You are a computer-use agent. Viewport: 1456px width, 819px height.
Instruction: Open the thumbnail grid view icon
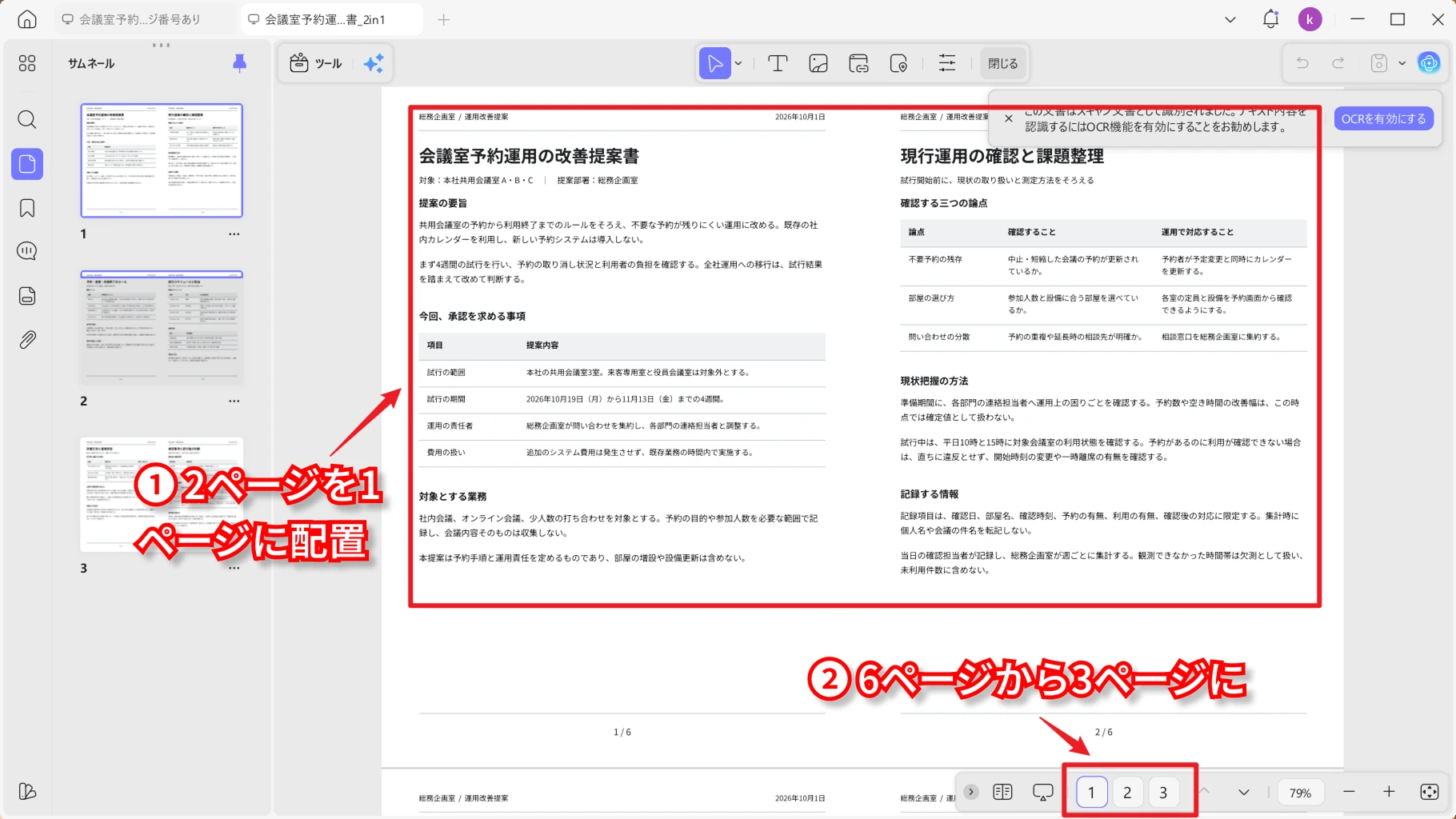pos(27,63)
